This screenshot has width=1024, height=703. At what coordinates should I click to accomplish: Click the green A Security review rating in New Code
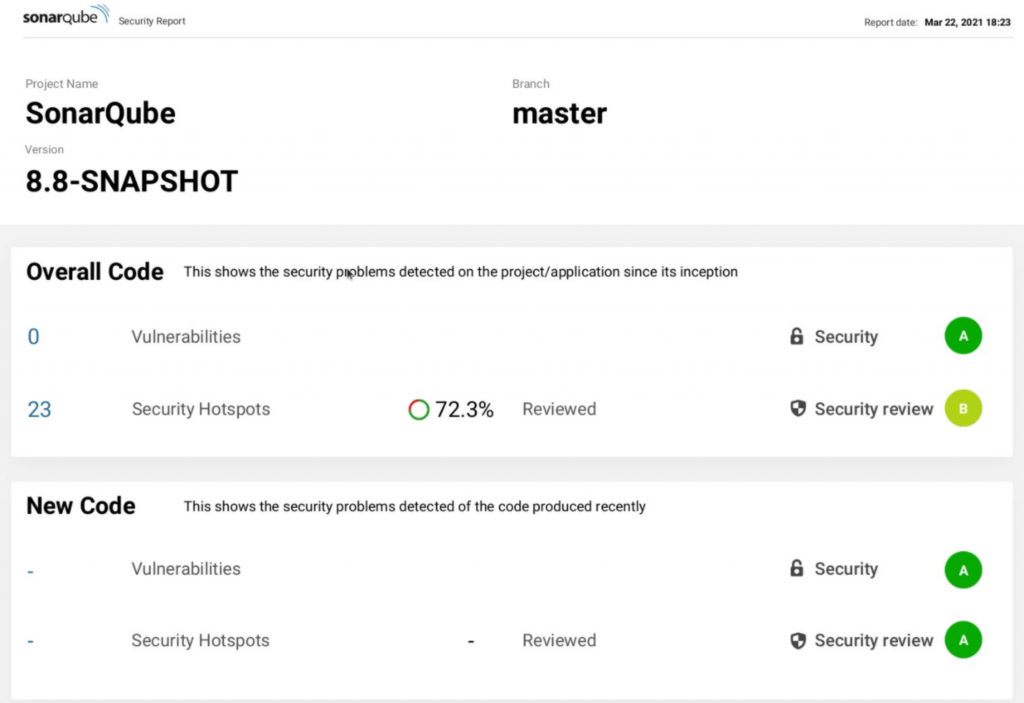pos(963,640)
